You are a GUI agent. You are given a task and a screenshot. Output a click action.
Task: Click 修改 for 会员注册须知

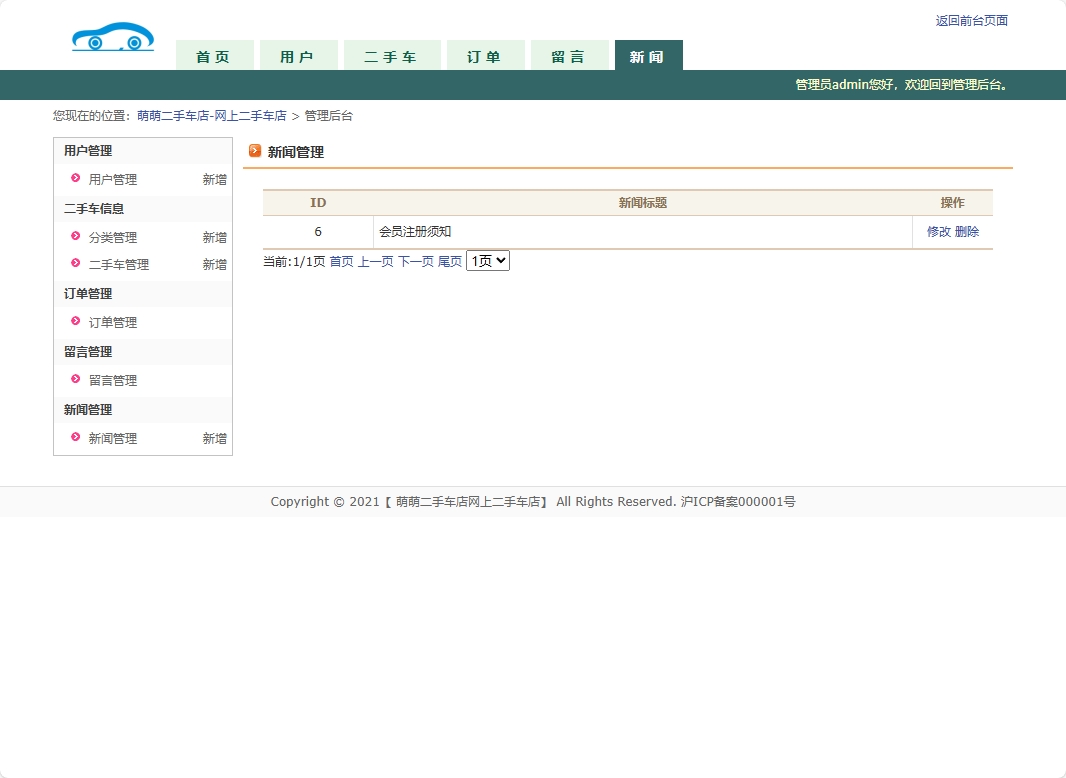click(x=938, y=232)
